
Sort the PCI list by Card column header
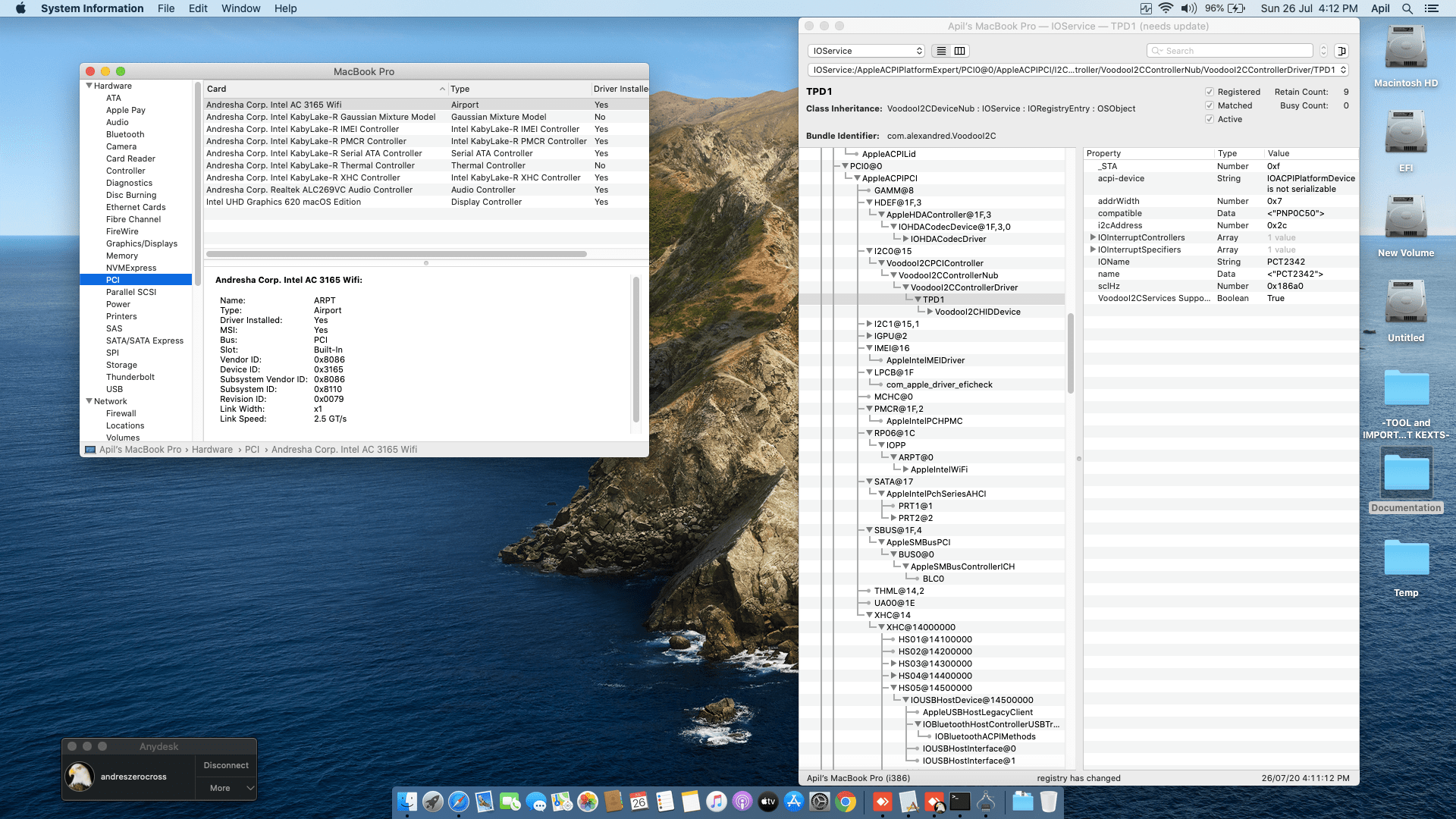[326, 89]
